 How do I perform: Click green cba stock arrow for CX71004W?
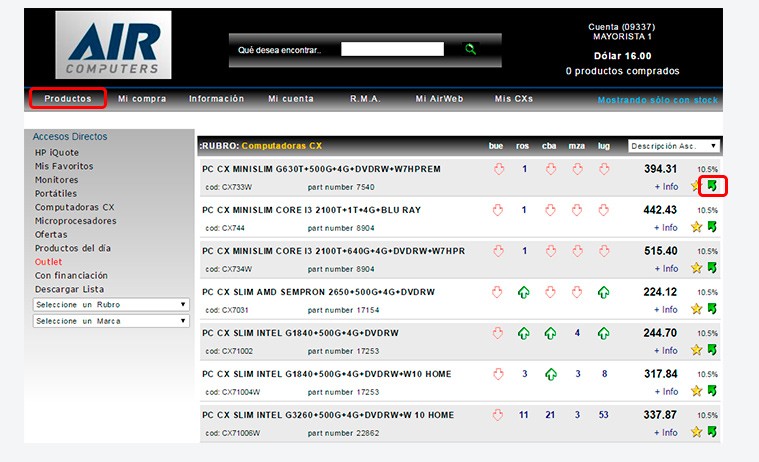[550, 374]
